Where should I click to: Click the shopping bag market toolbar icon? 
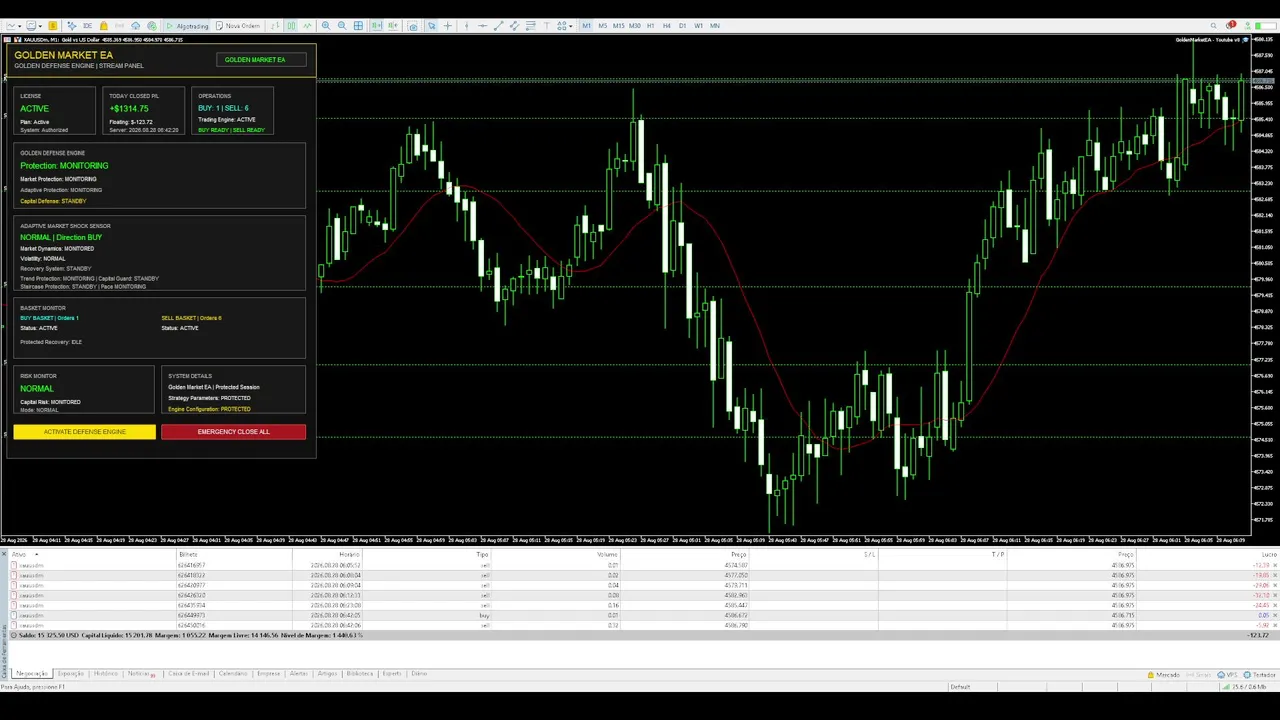click(104, 26)
